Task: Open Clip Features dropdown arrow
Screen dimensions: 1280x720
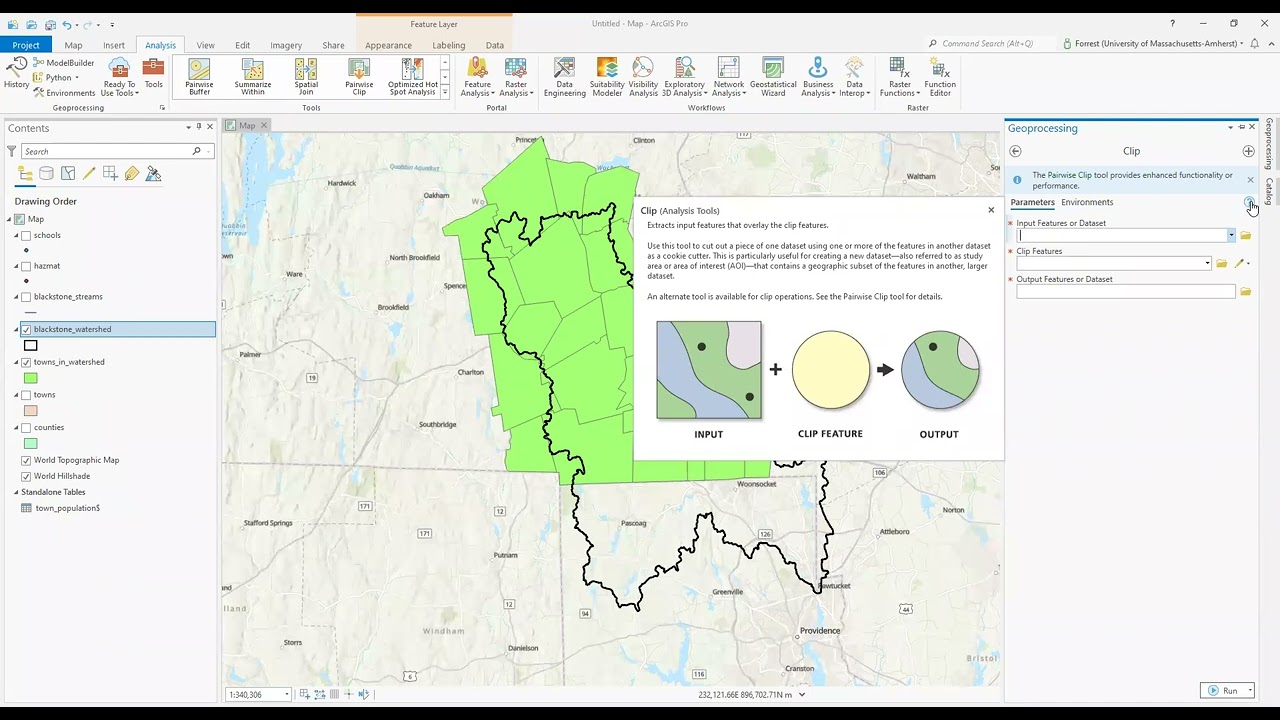Action: (1207, 264)
